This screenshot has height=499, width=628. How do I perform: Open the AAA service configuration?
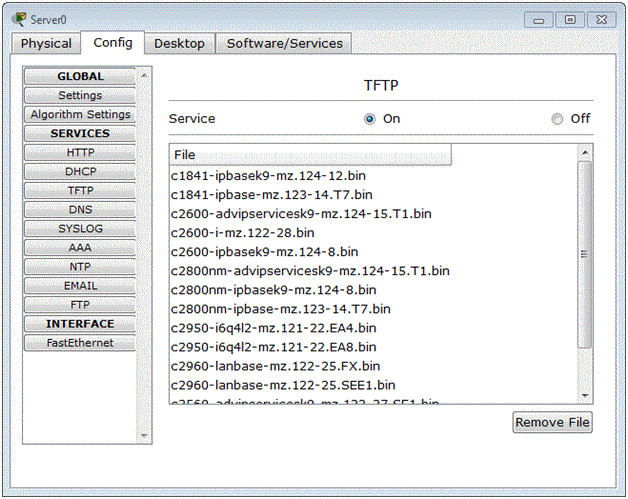click(x=80, y=247)
